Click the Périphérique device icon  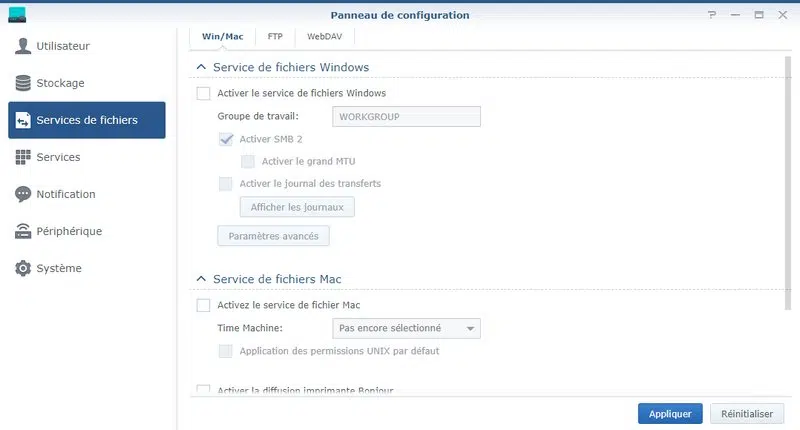(x=23, y=231)
